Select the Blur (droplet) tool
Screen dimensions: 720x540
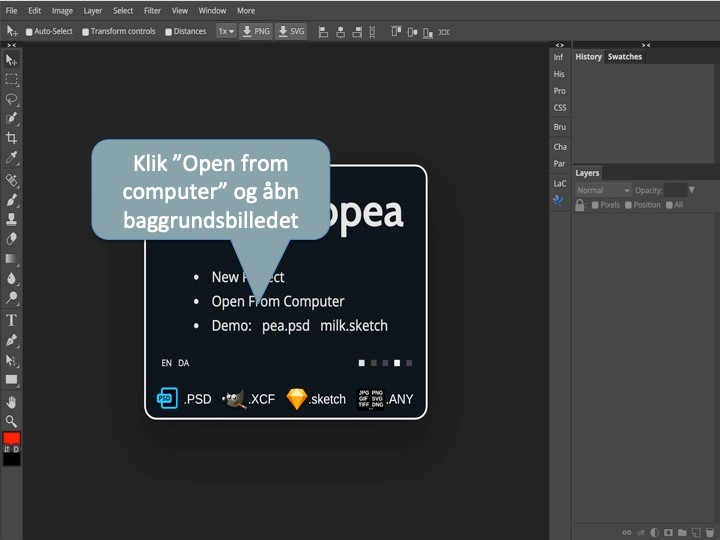pyautogui.click(x=11, y=278)
